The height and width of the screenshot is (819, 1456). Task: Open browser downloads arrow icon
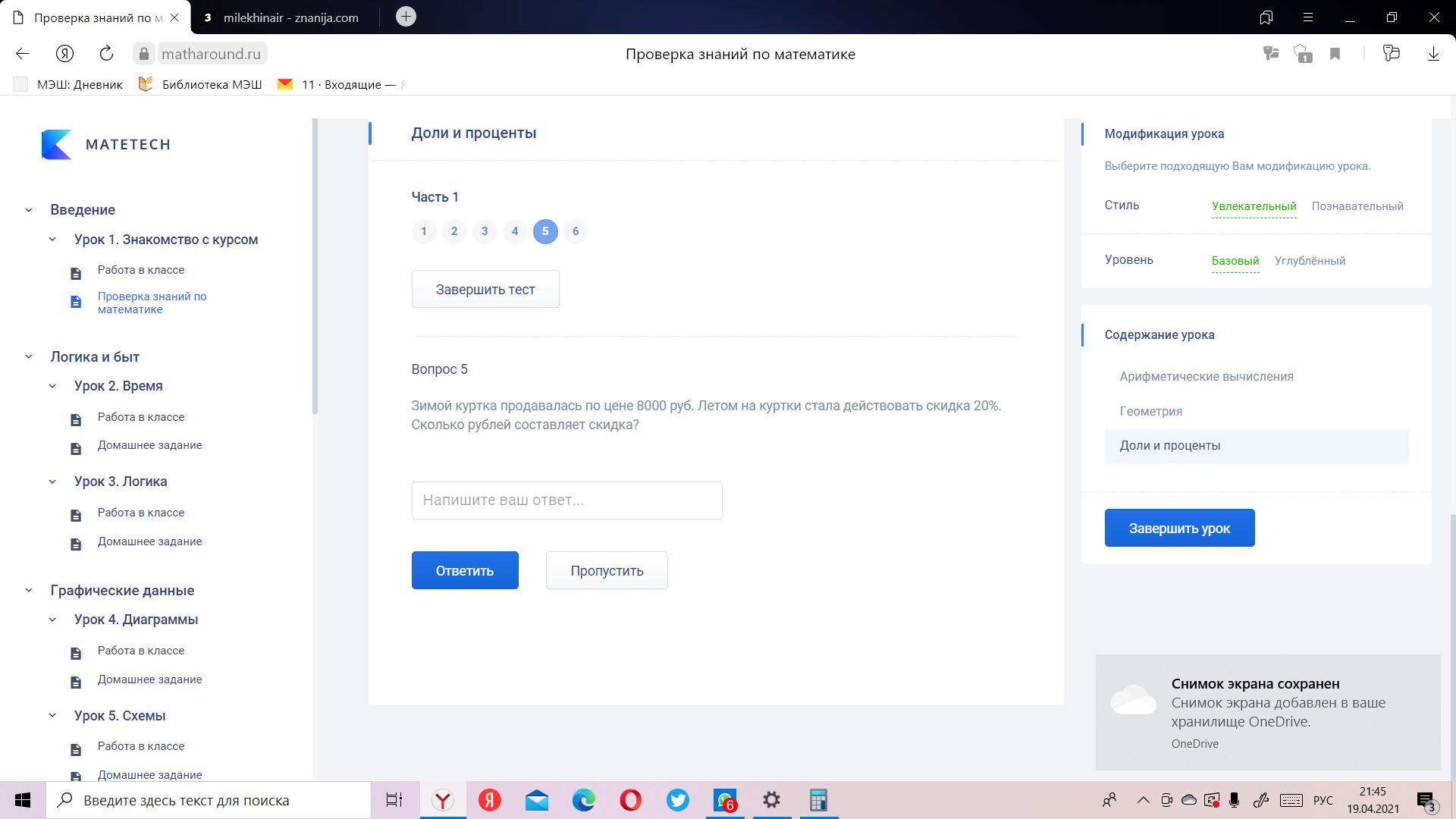pos(1432,54)
